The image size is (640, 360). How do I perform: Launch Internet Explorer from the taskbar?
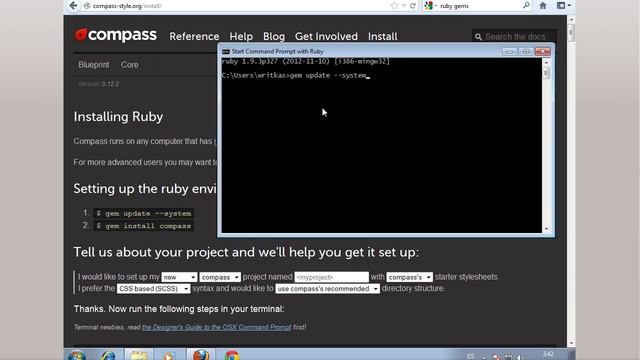click(108, 355)
